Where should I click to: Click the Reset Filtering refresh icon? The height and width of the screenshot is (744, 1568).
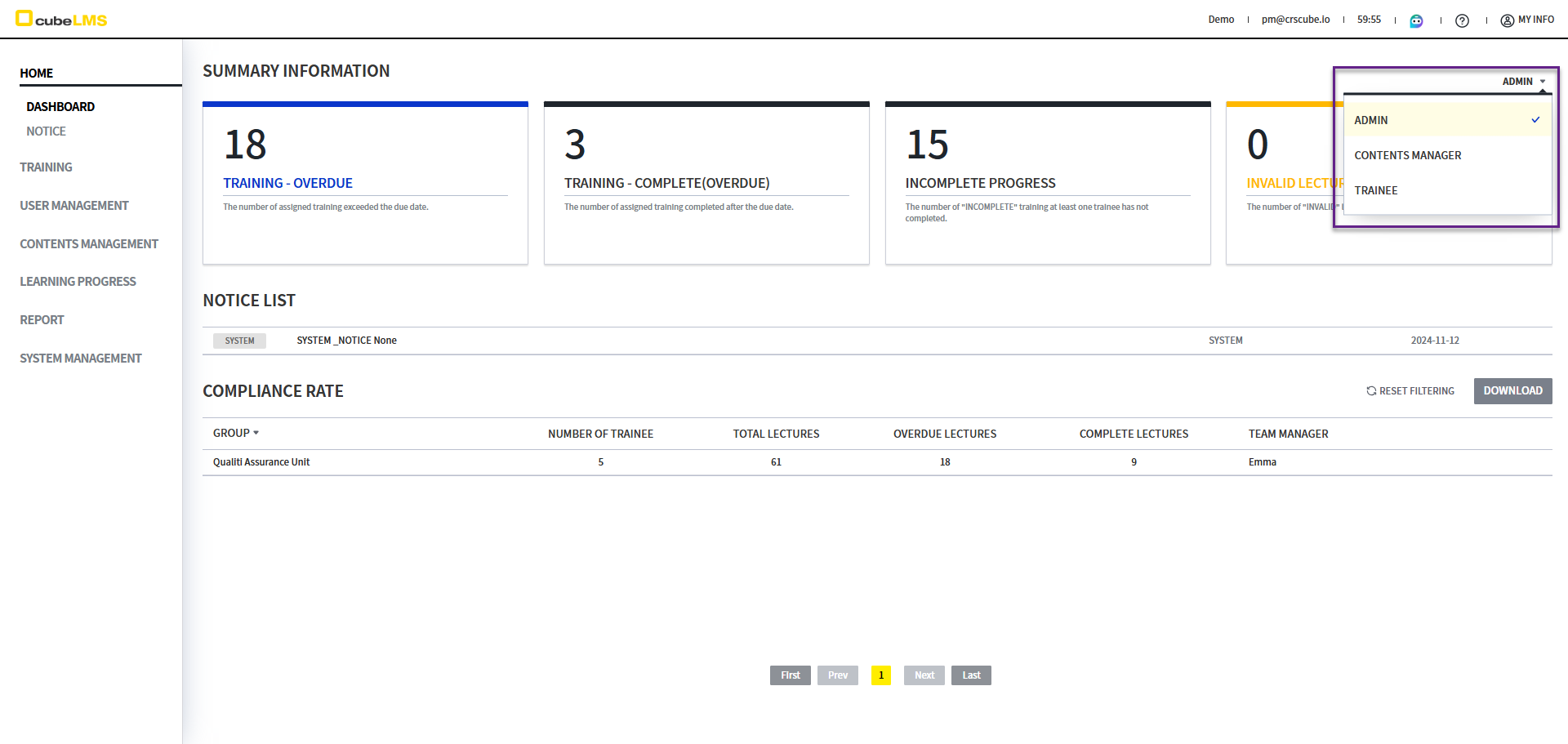1371,391
